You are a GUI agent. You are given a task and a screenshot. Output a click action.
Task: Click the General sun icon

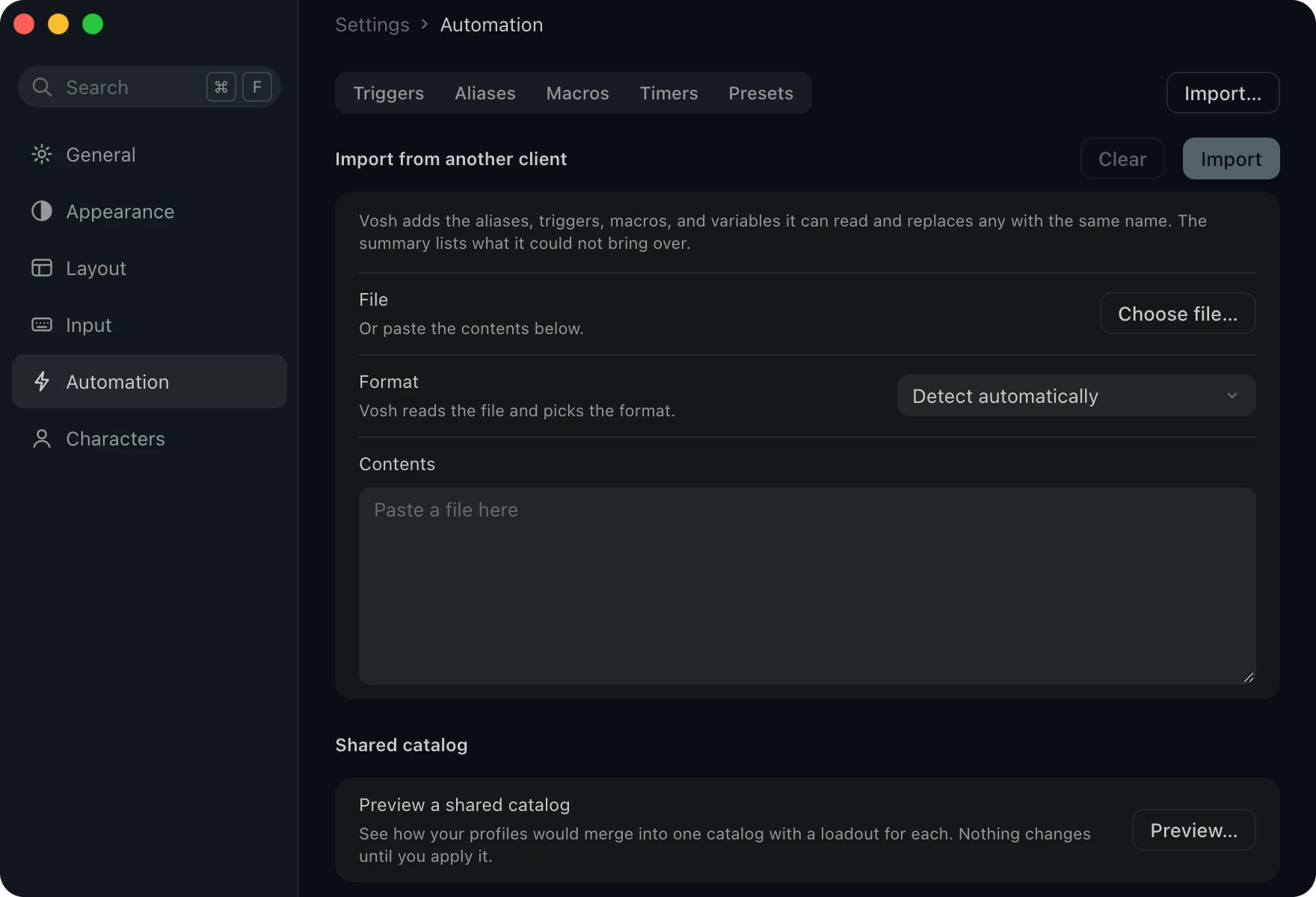(x=42, y=154)
